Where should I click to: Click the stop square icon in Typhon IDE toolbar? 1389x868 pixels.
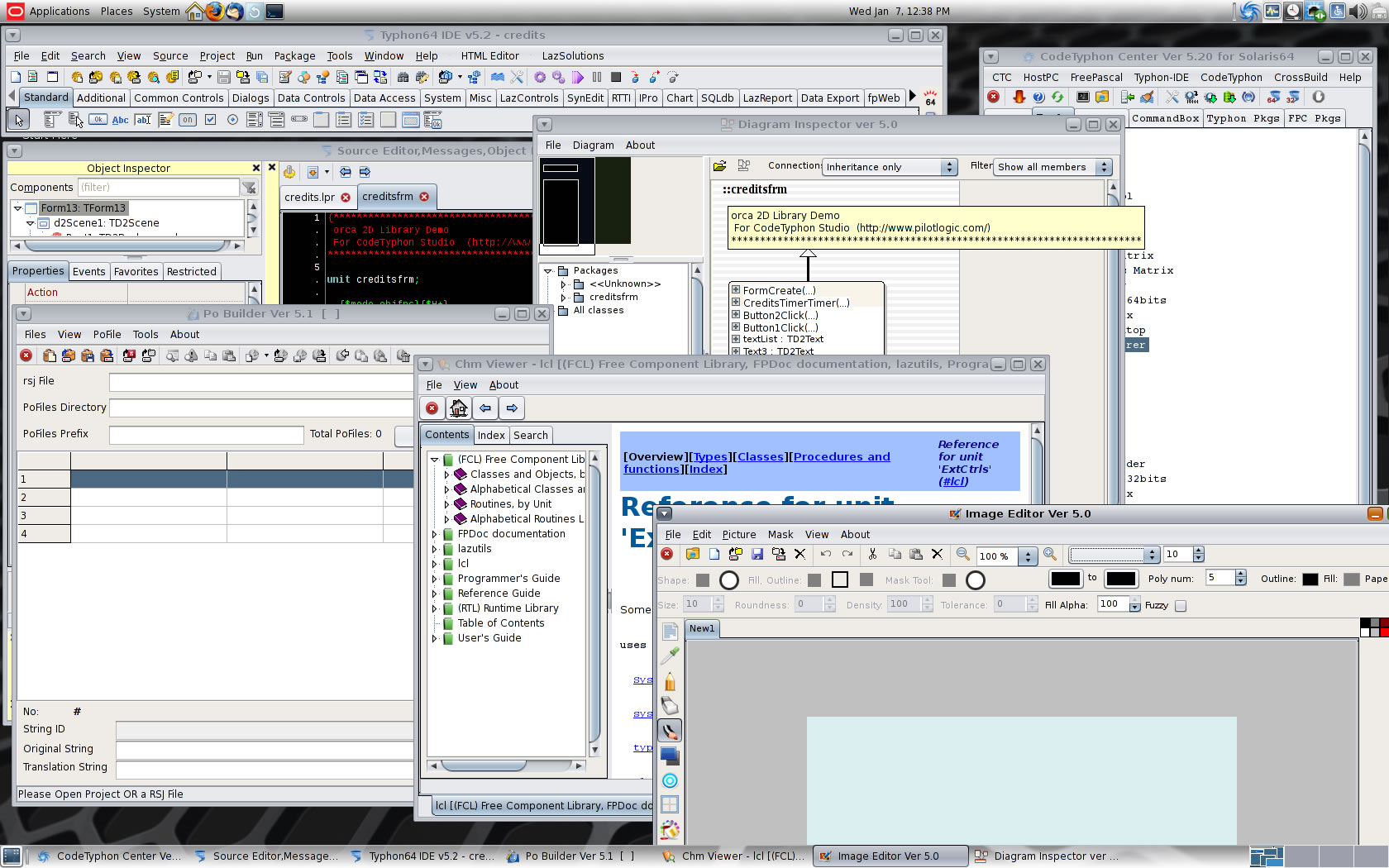616,77
